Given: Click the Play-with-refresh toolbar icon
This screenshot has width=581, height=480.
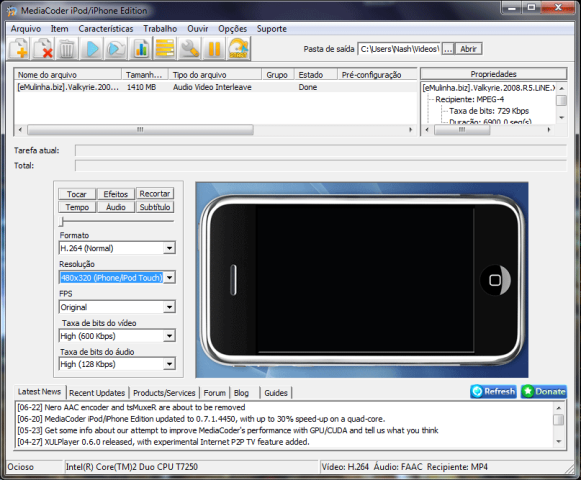Looking at the screenshot, I should 116,49.
